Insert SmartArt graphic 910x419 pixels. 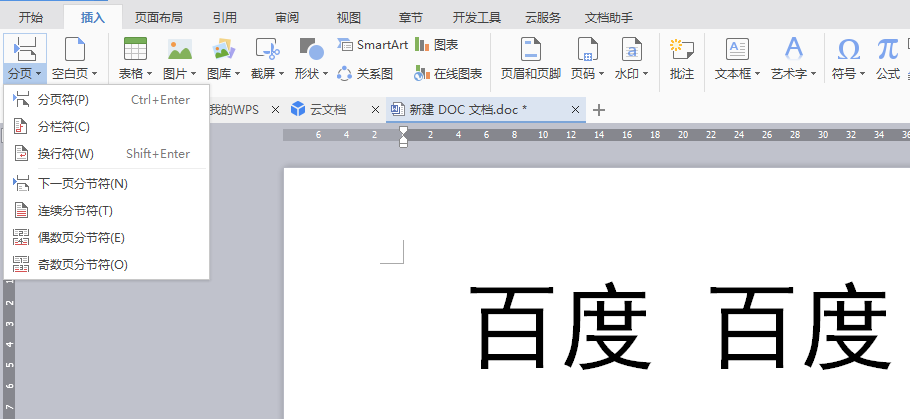pos(373,45)
